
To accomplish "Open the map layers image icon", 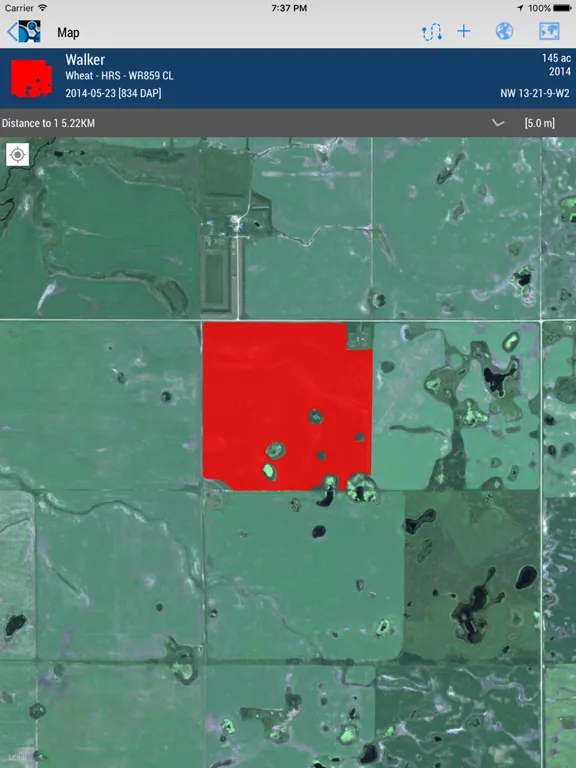I will coord(549,32).
